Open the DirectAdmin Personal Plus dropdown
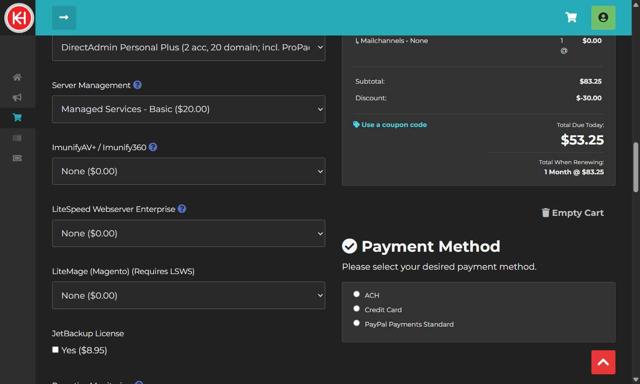 189,48
